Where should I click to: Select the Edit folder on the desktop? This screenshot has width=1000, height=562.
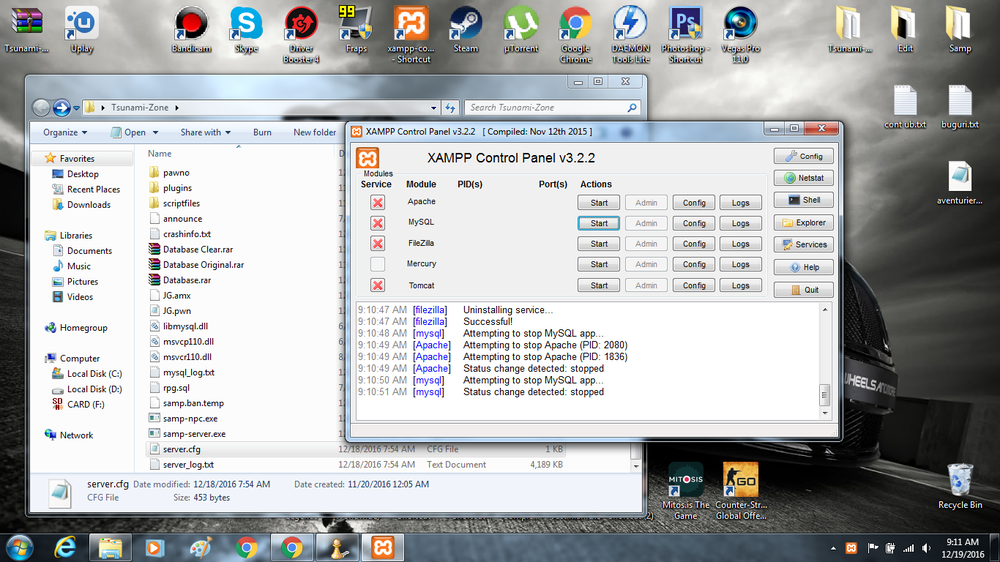(x=905, y=29)
